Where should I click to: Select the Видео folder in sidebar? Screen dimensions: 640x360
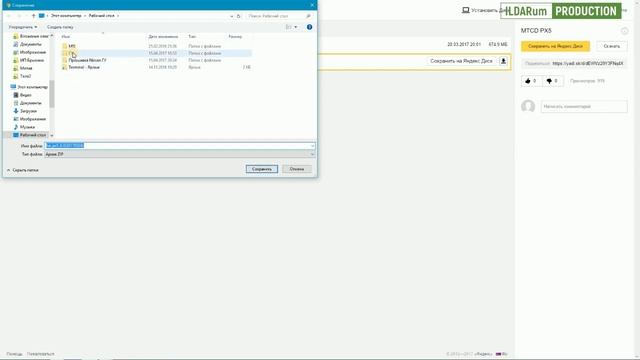[25, 95]
